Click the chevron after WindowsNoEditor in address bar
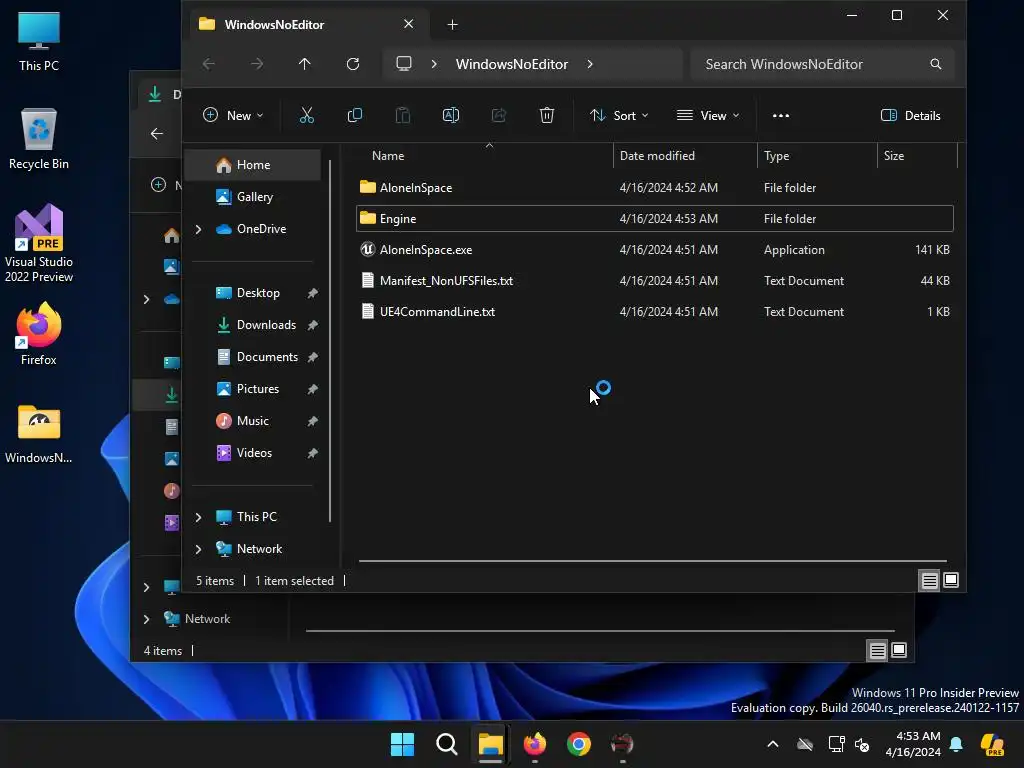This screenshot has width=1024, height=768. (x=590, y=64)
